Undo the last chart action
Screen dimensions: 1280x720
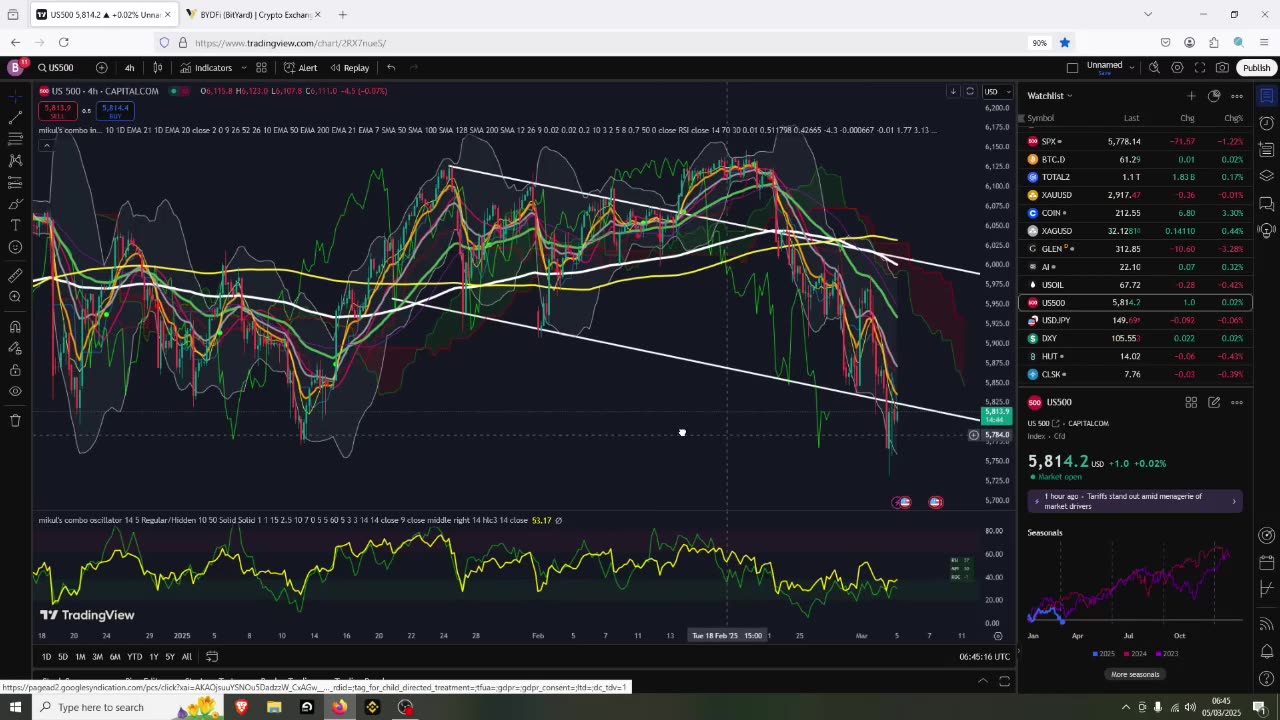point(391,68)
